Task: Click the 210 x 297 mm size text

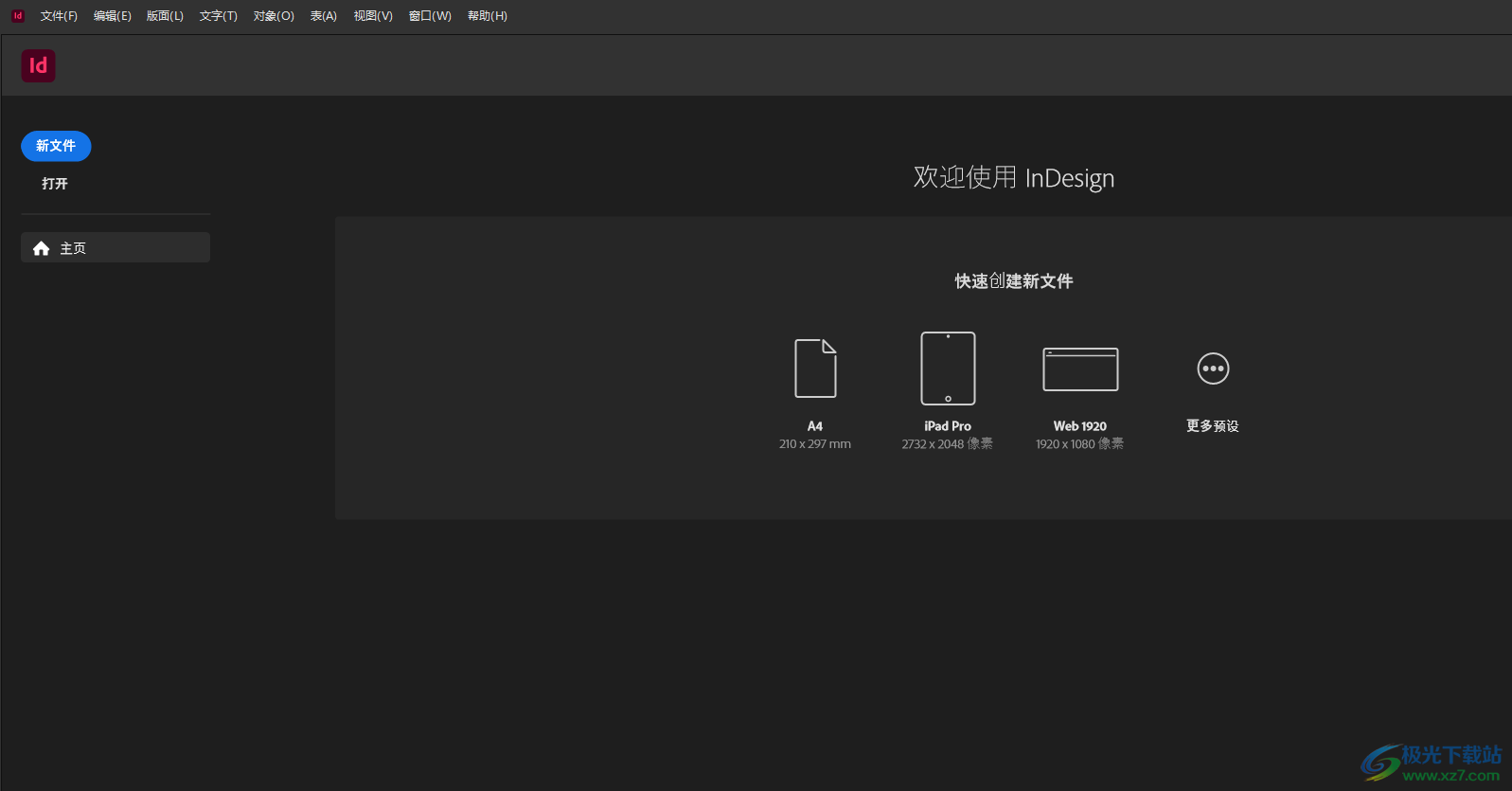Action: (815, 444)
